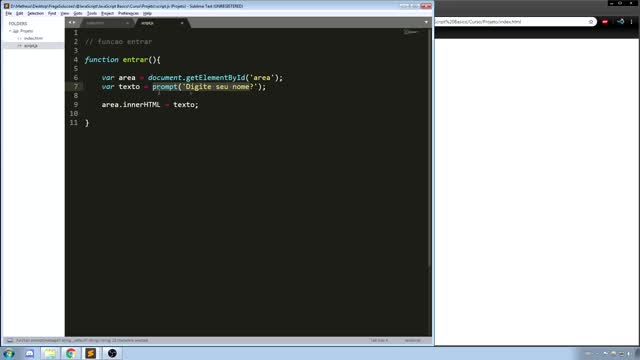Open the Windows Start menu
The height and width of the screenshot is (360, 640).
coord(9,353)
